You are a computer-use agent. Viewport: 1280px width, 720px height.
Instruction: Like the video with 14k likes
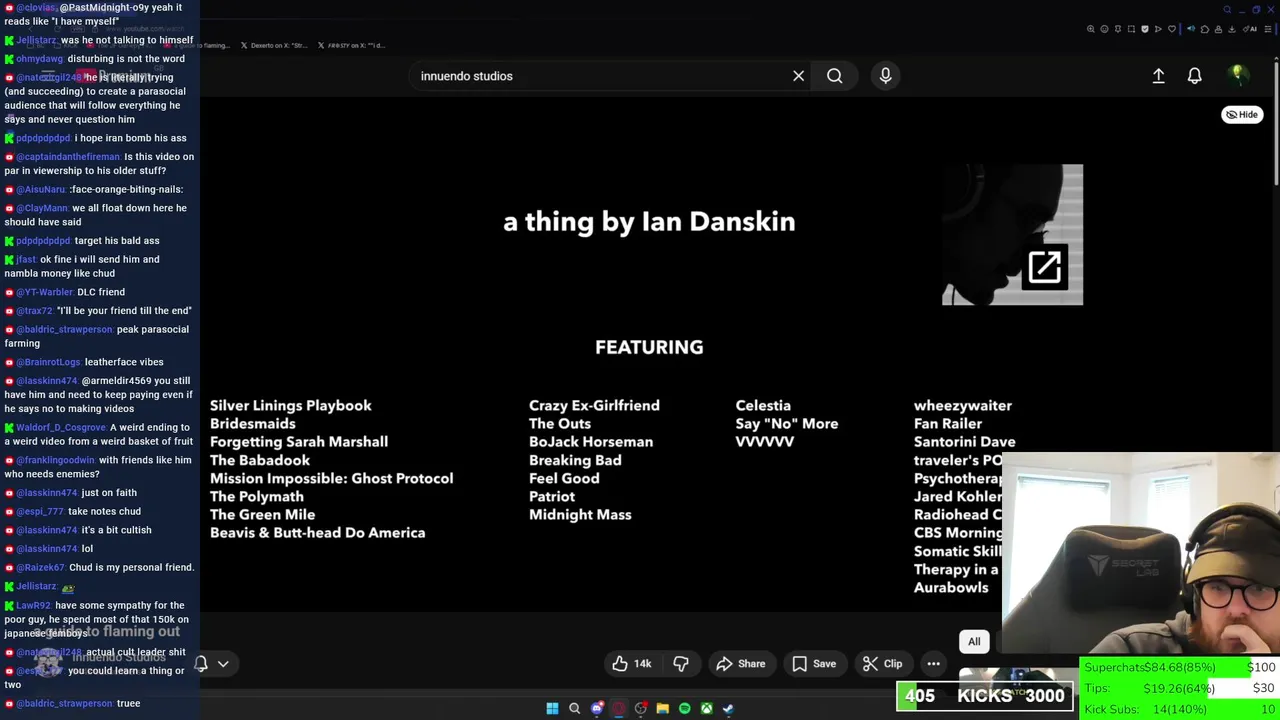point(632,664)
